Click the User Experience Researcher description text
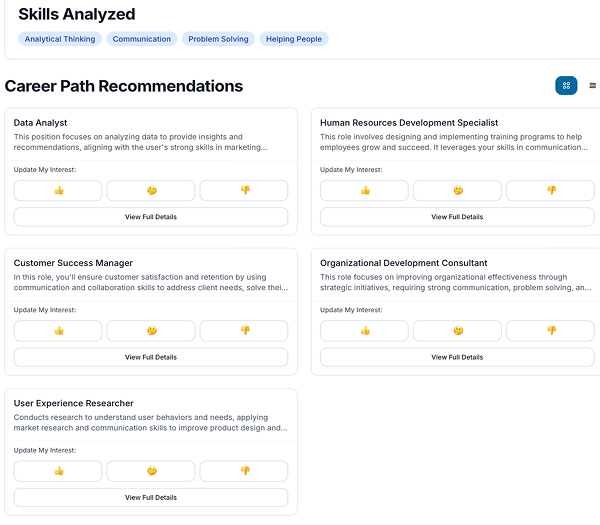The image size is (600, 525). [x=150, y=423]
